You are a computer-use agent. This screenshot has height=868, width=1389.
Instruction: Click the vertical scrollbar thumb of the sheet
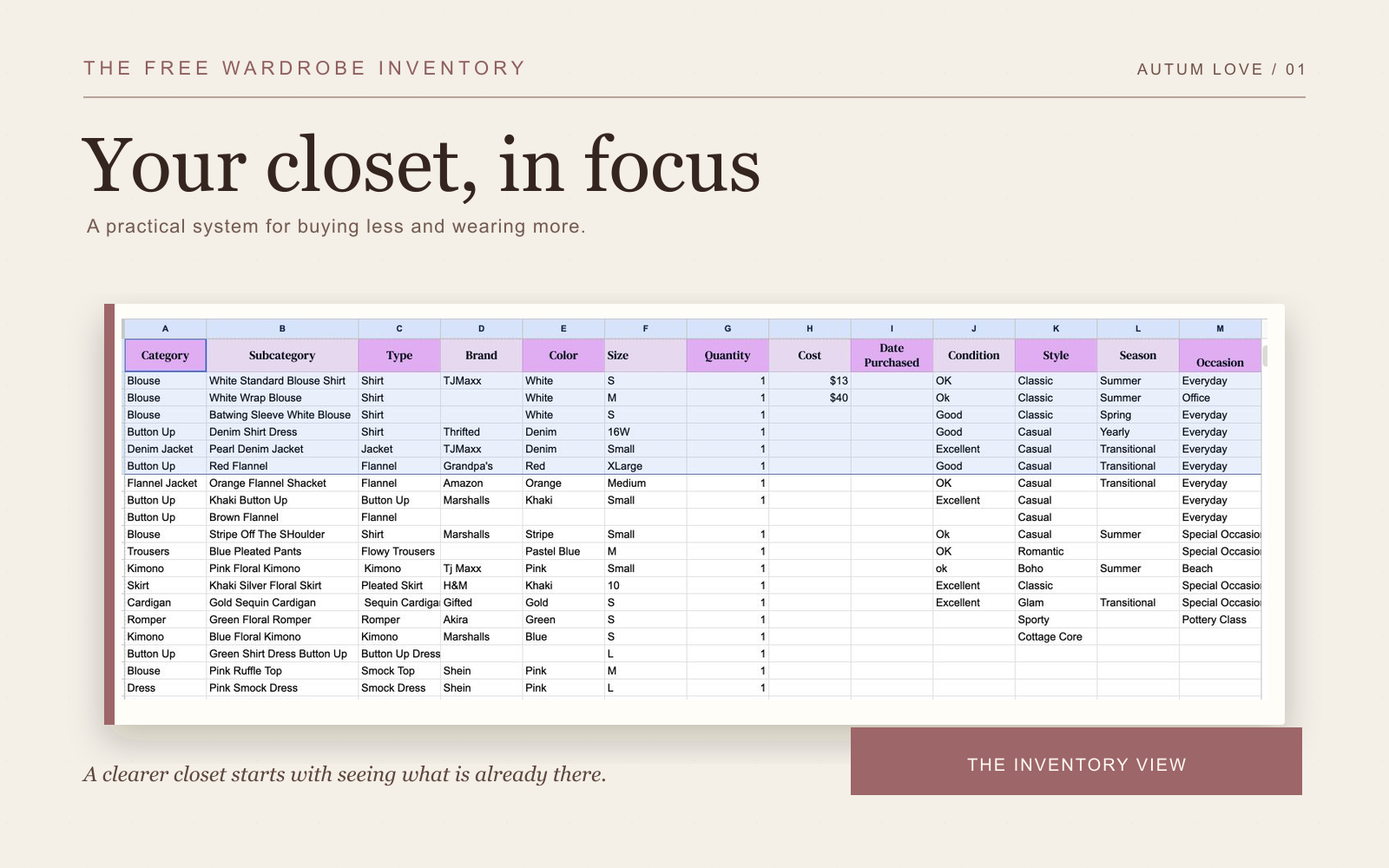1265,355
